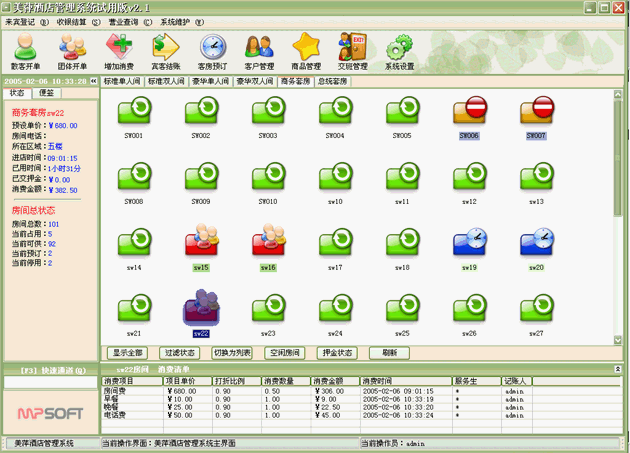Select occupied room sw15

point(203,243)
